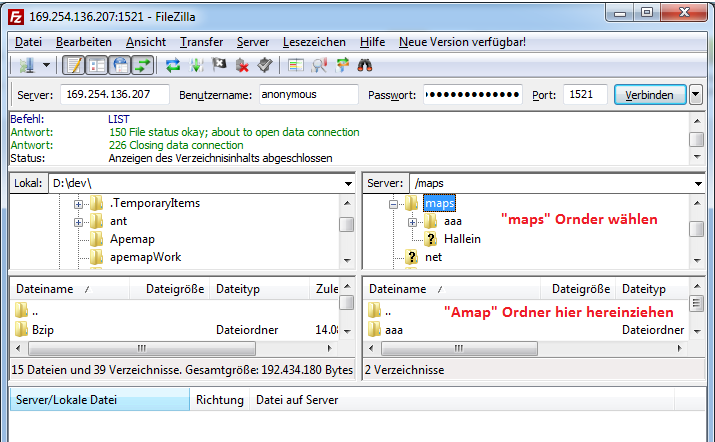
Task: Click the local tree scroll down arrow
Action: point(347,260)
